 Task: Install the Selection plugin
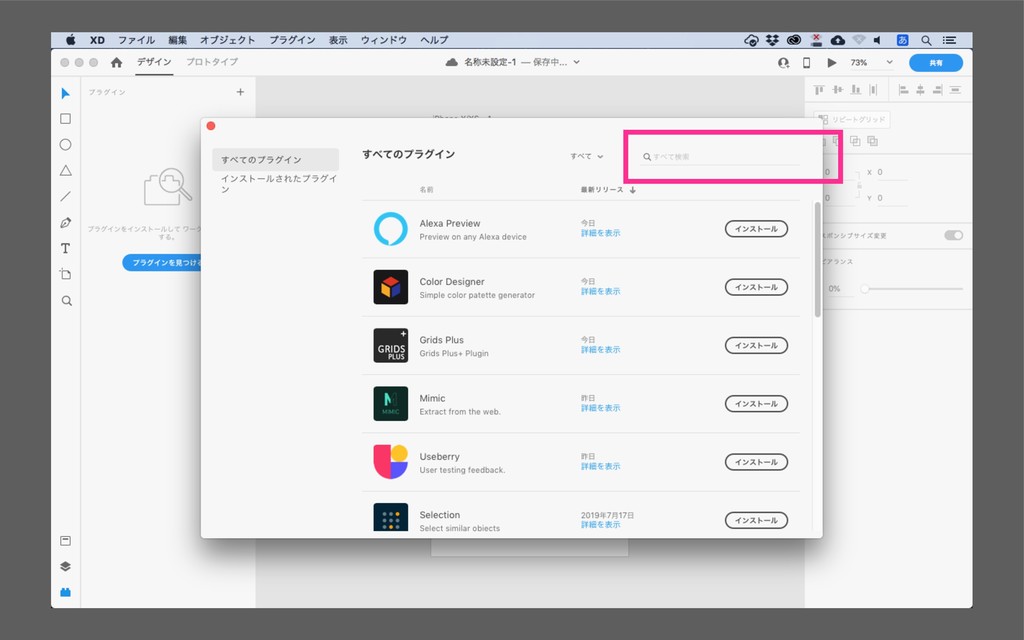pos(756,520)
